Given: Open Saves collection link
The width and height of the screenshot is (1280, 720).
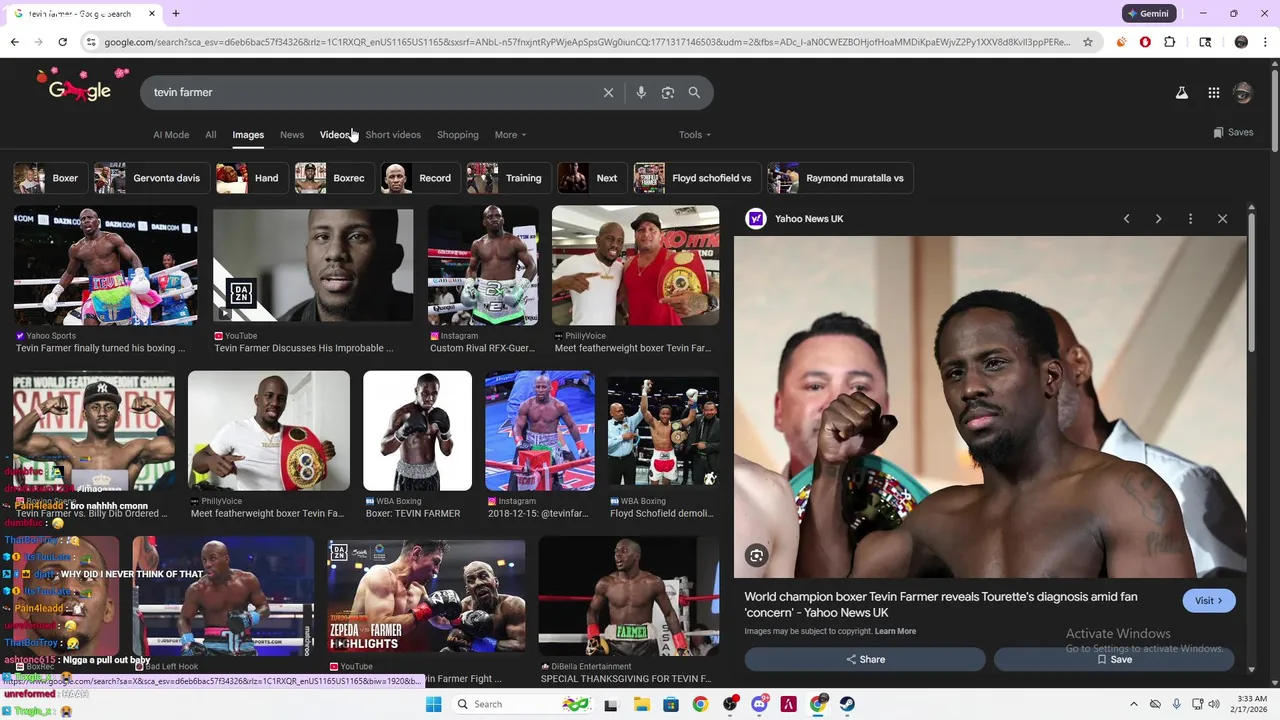Looking at the screenshot, I should 1233,133.
